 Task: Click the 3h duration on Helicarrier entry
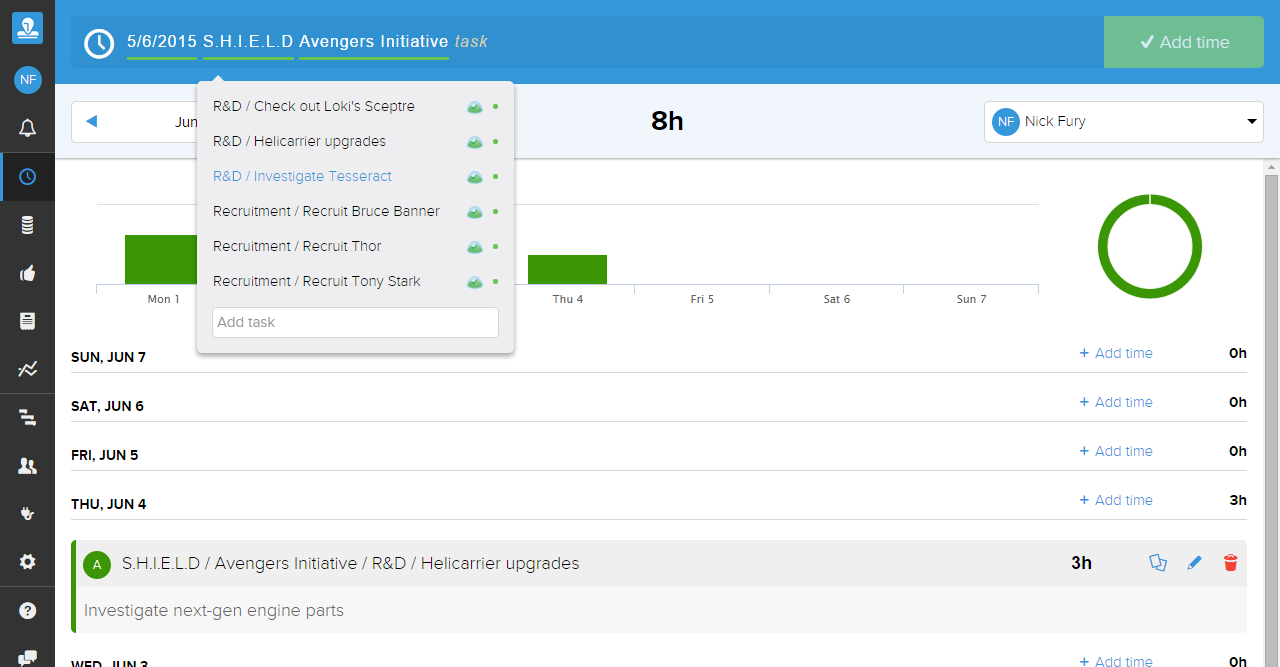click(x=1081, y=563)
